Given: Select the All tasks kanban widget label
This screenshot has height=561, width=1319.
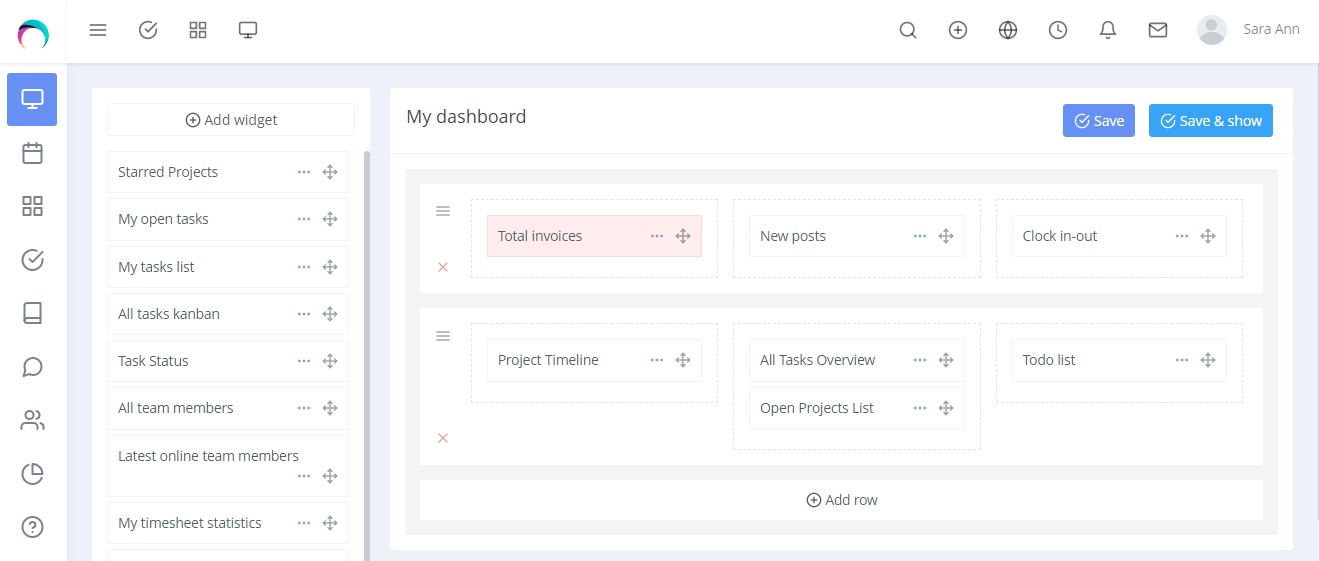Looking at the screenshot, I should pyautogui.click(x=169, y=314).
